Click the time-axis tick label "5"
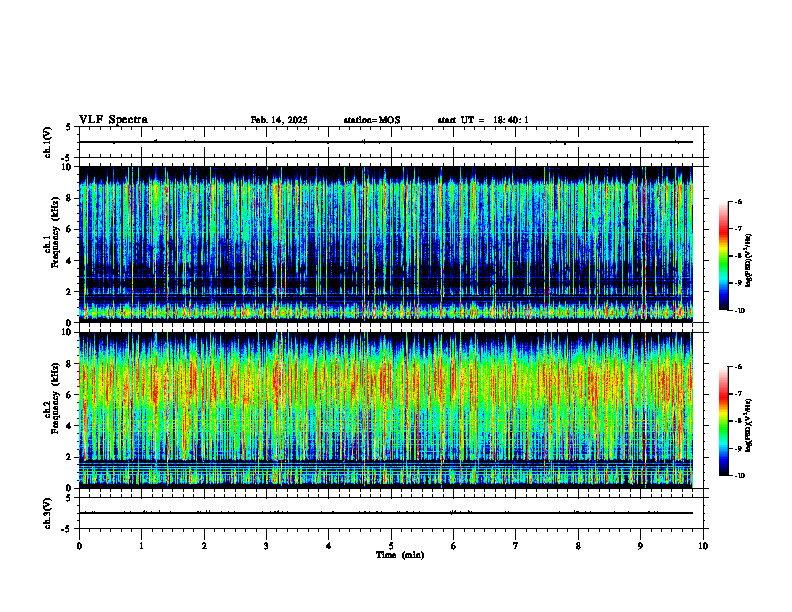The image size is (792, 612). (x=391, y=546)
